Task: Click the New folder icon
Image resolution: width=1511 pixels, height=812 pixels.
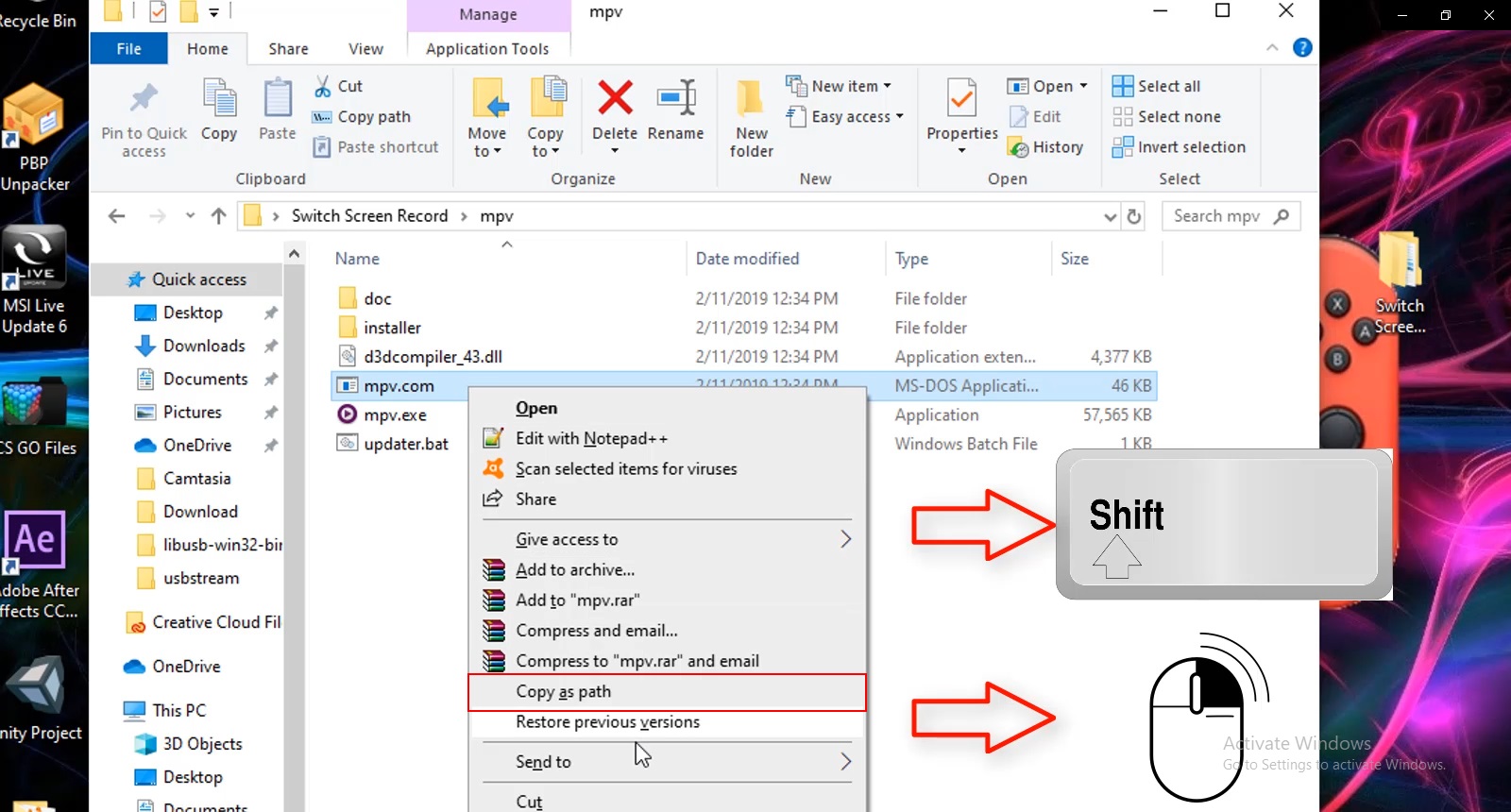Action: coord(751,98)
